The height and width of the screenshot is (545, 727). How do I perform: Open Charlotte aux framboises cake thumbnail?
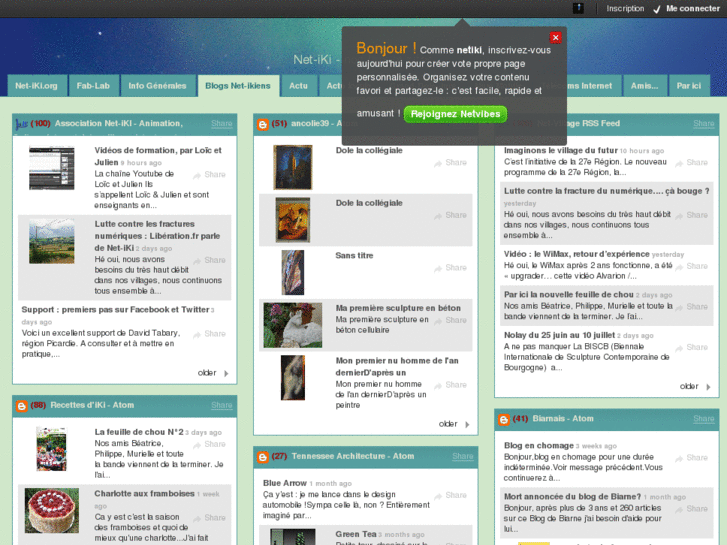[x=51, y=510]
